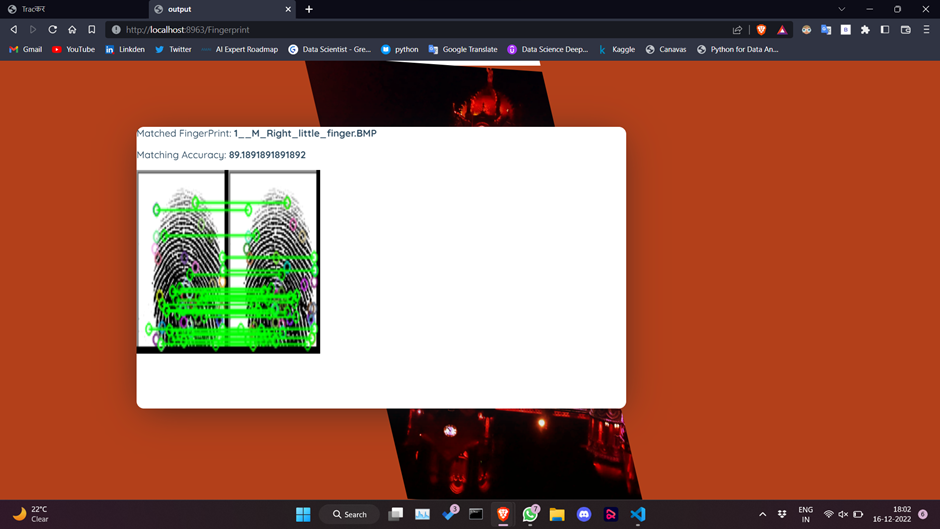The width and height of the screenshot is (940, 529).
Task: Open the weather widget showing 22°C
Action: [x=31, y=514]
